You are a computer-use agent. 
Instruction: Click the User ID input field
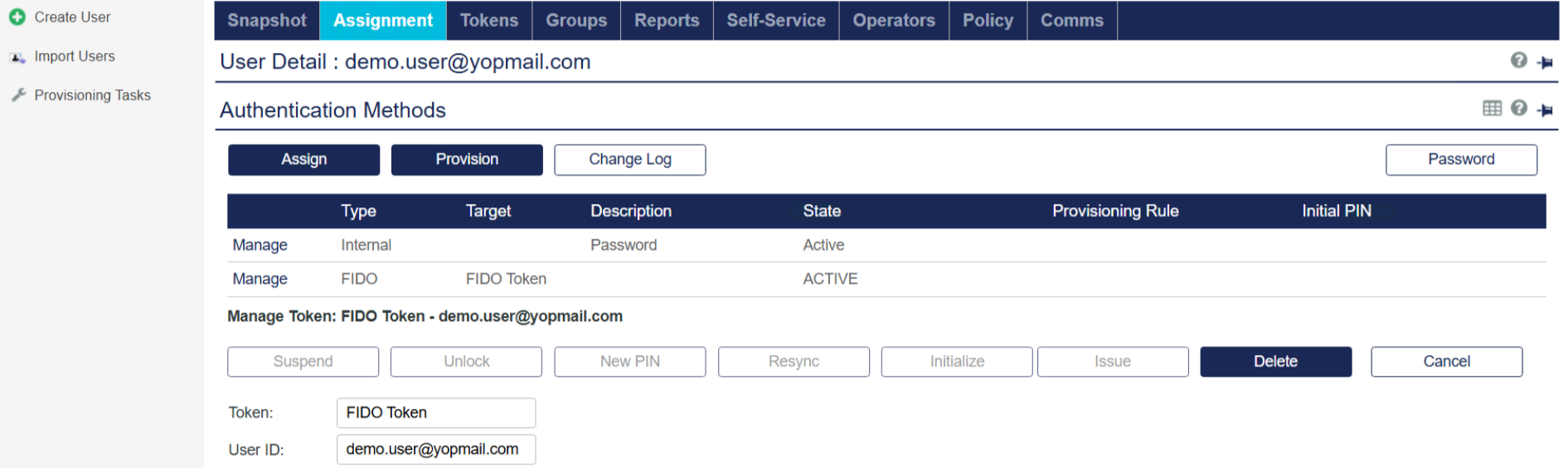point(435,450)
